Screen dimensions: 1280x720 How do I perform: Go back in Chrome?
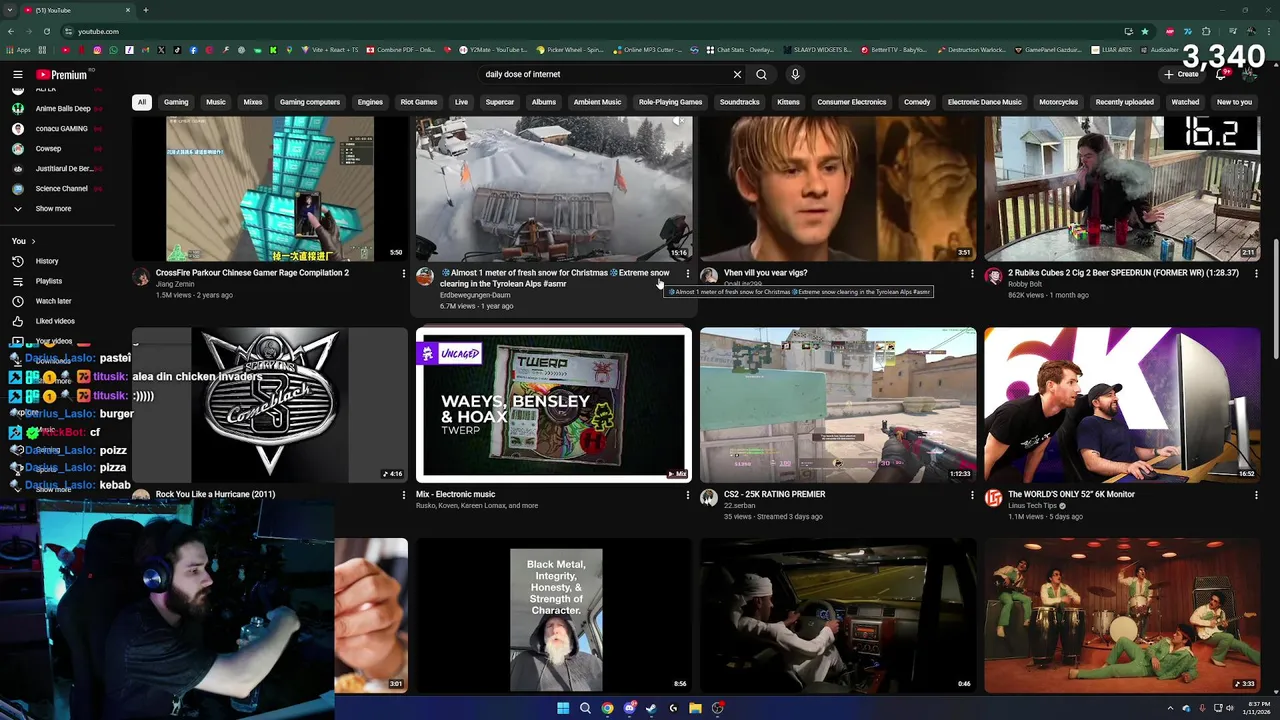10,31
